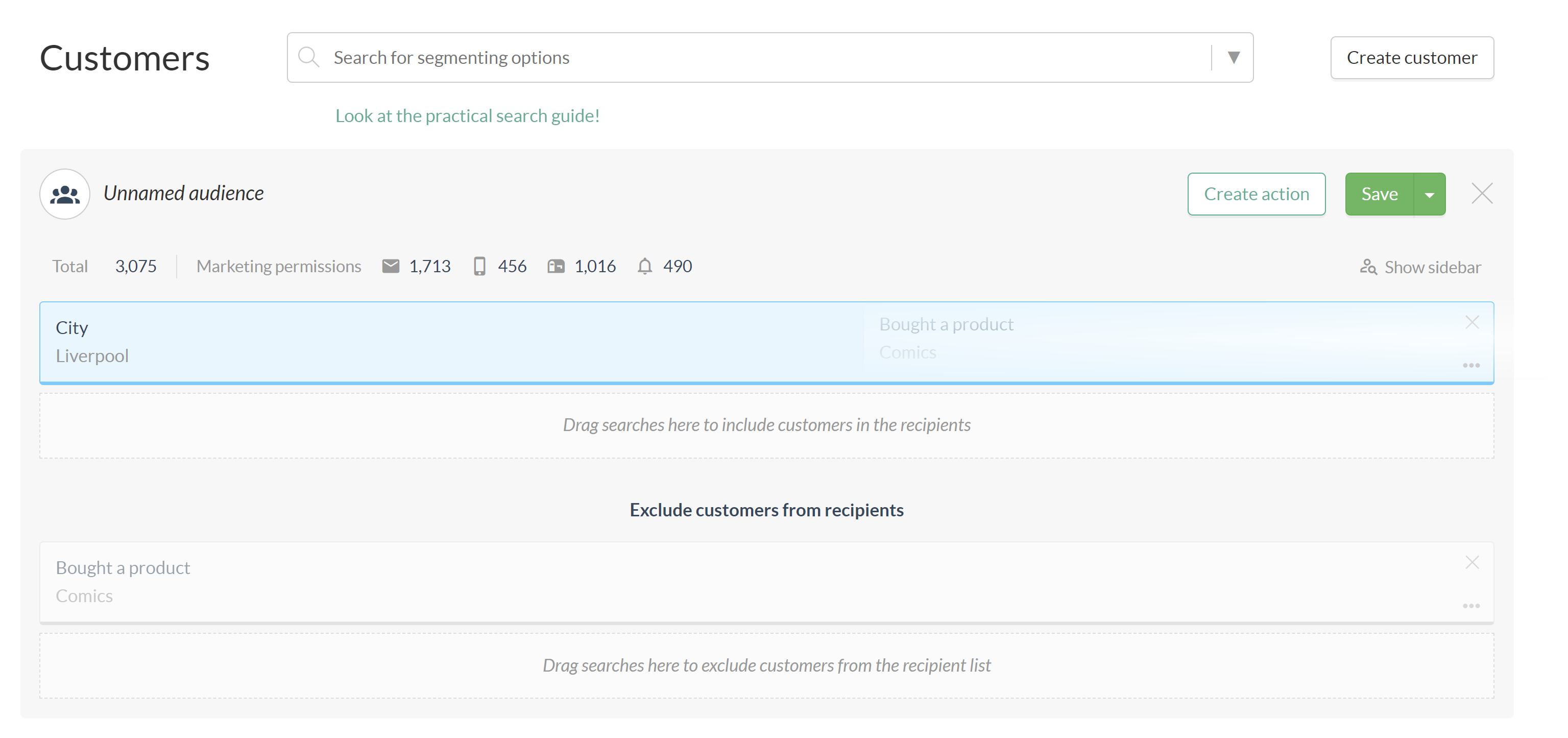
Task: Focus the segmenting options search field
Action: pos(731,57)
